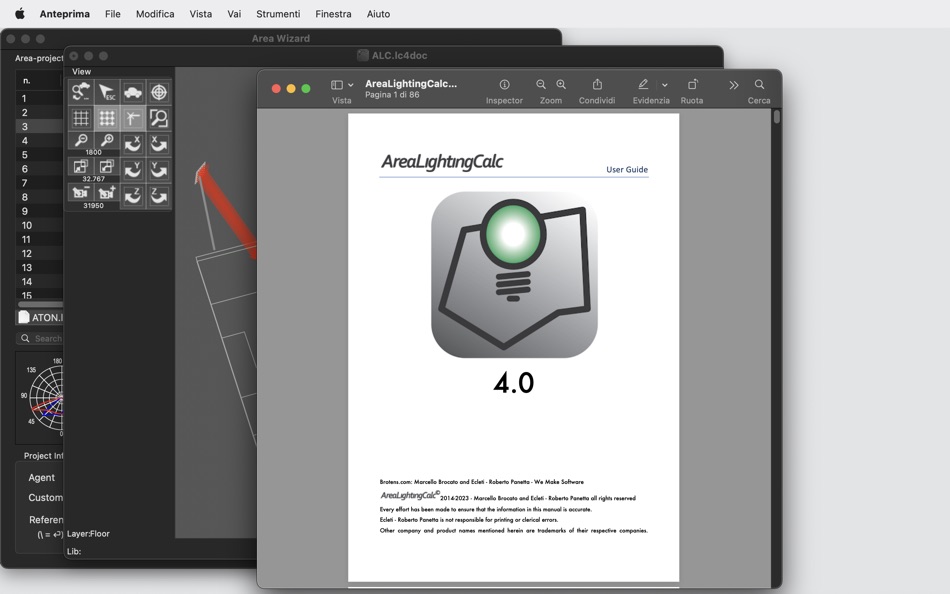
Task: Open the Anteprima app menu
Action: [65, 13]
